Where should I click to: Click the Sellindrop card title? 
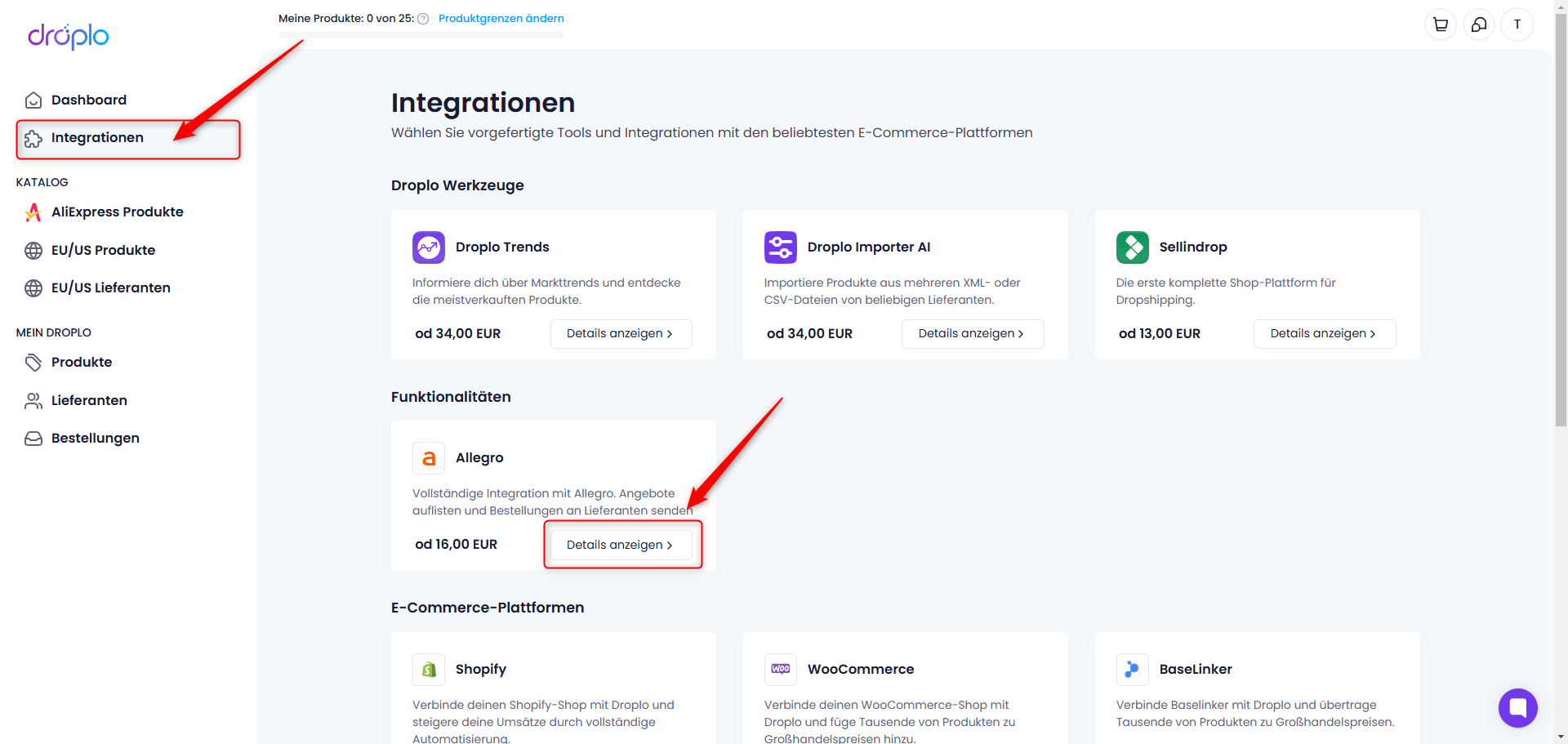tap(1193, 247)
